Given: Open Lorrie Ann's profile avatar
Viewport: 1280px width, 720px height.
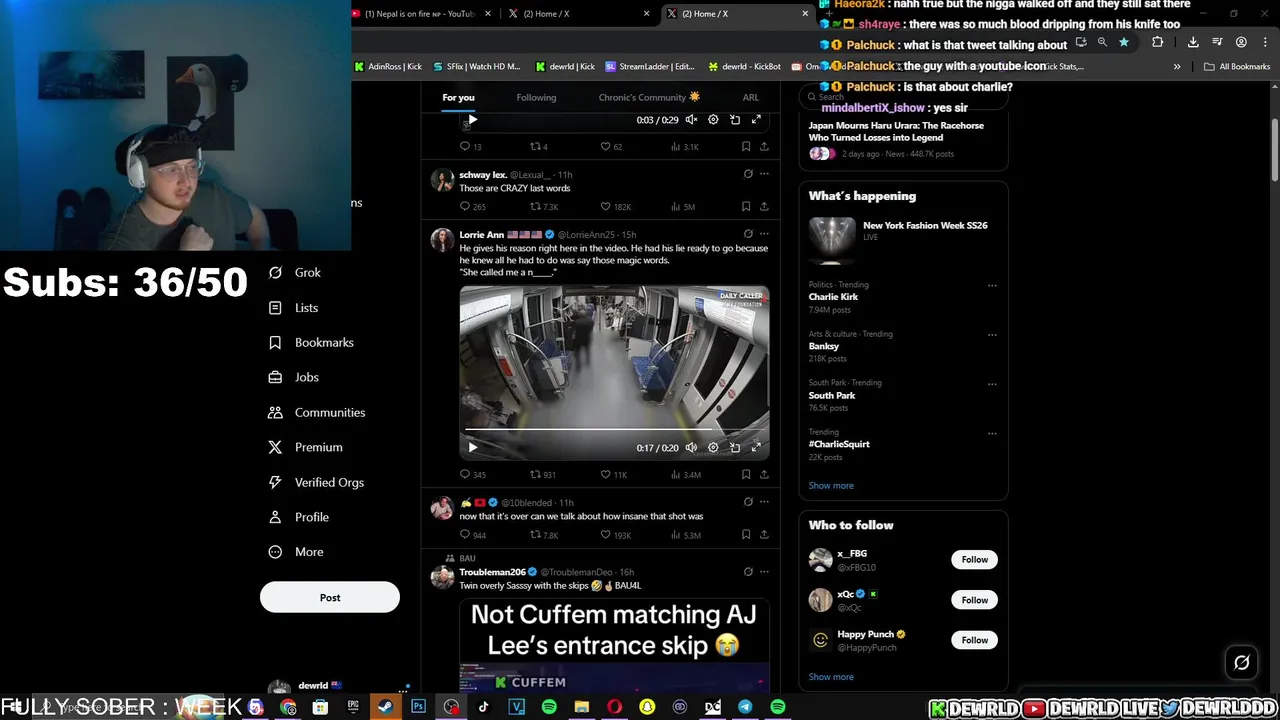Looking at the screenshot, I should click(x=442, y=240).
